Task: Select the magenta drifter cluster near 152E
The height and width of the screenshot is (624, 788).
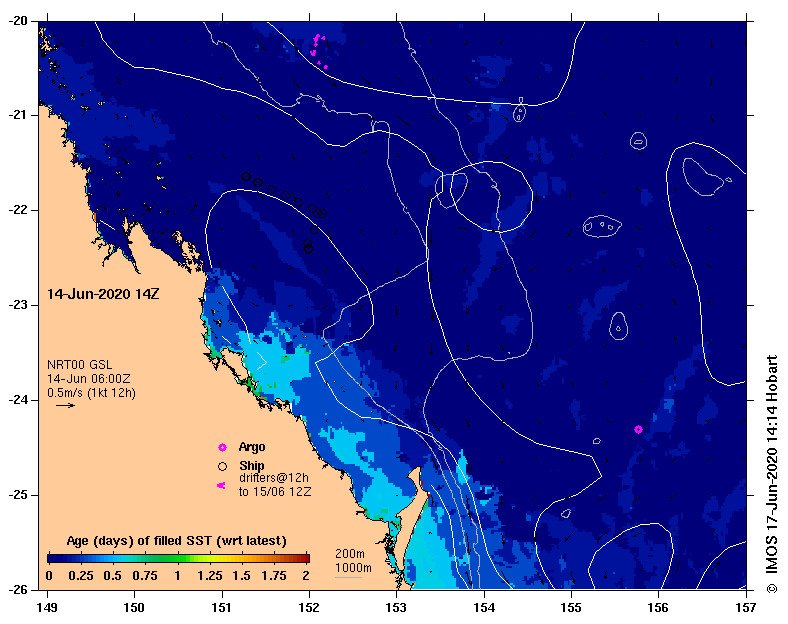Action: coord(319,51)
